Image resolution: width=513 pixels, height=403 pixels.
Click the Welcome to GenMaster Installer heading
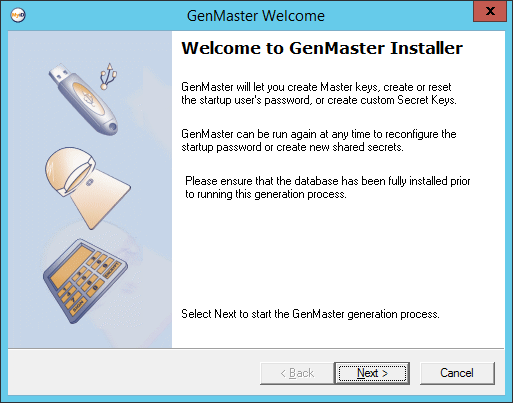pos(322,48)
